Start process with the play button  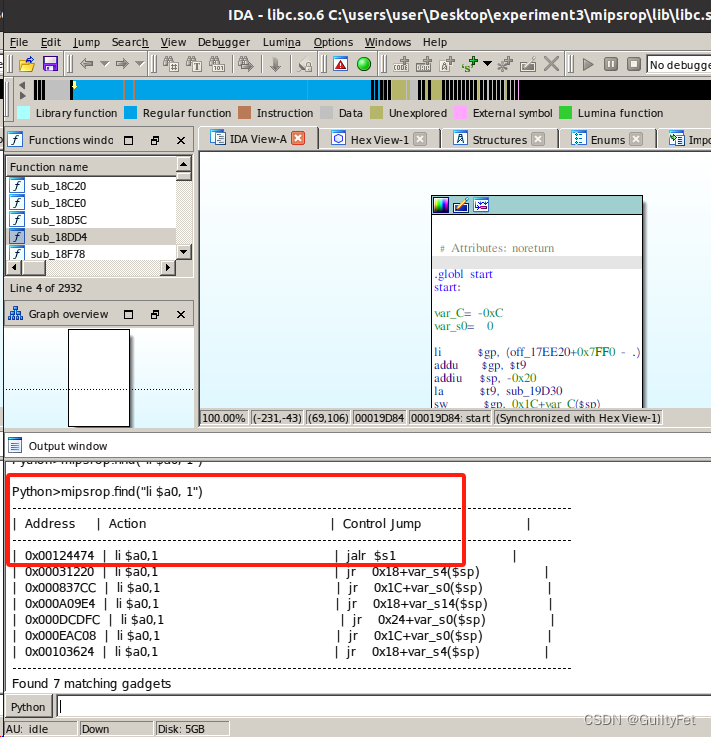coord(587,64)
